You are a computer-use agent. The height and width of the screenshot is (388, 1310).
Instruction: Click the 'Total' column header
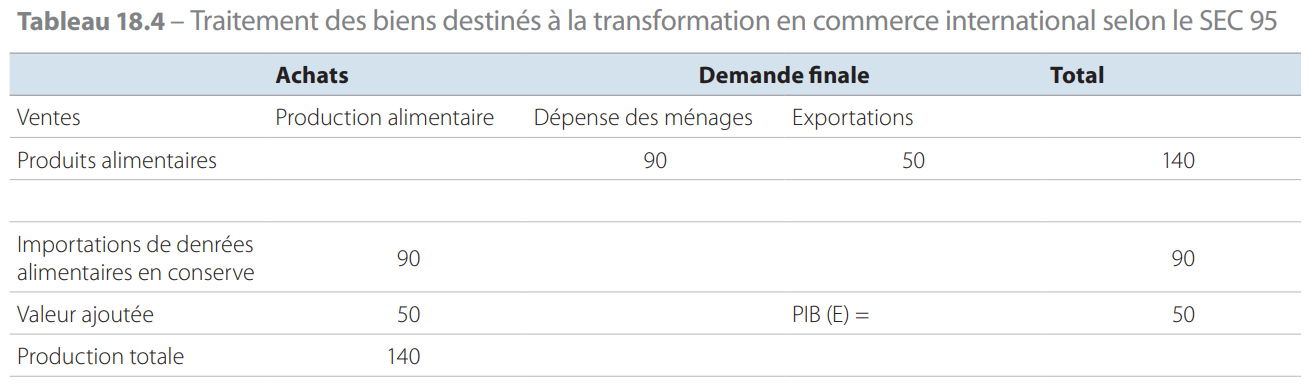click(x=1077, y=75)
